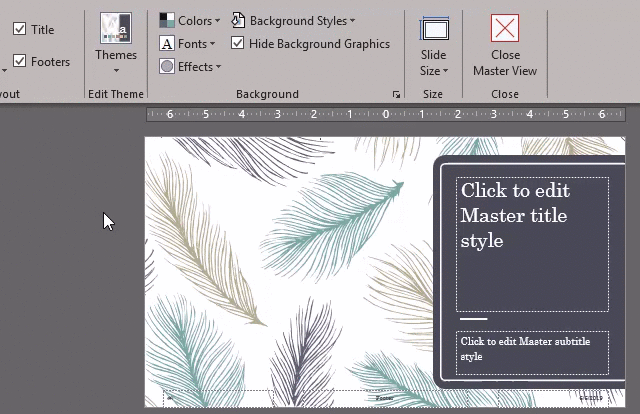Toggle the Footers checkbox
Image resolution: width=640 pixels, height=414 pixels.
[20, 62]
